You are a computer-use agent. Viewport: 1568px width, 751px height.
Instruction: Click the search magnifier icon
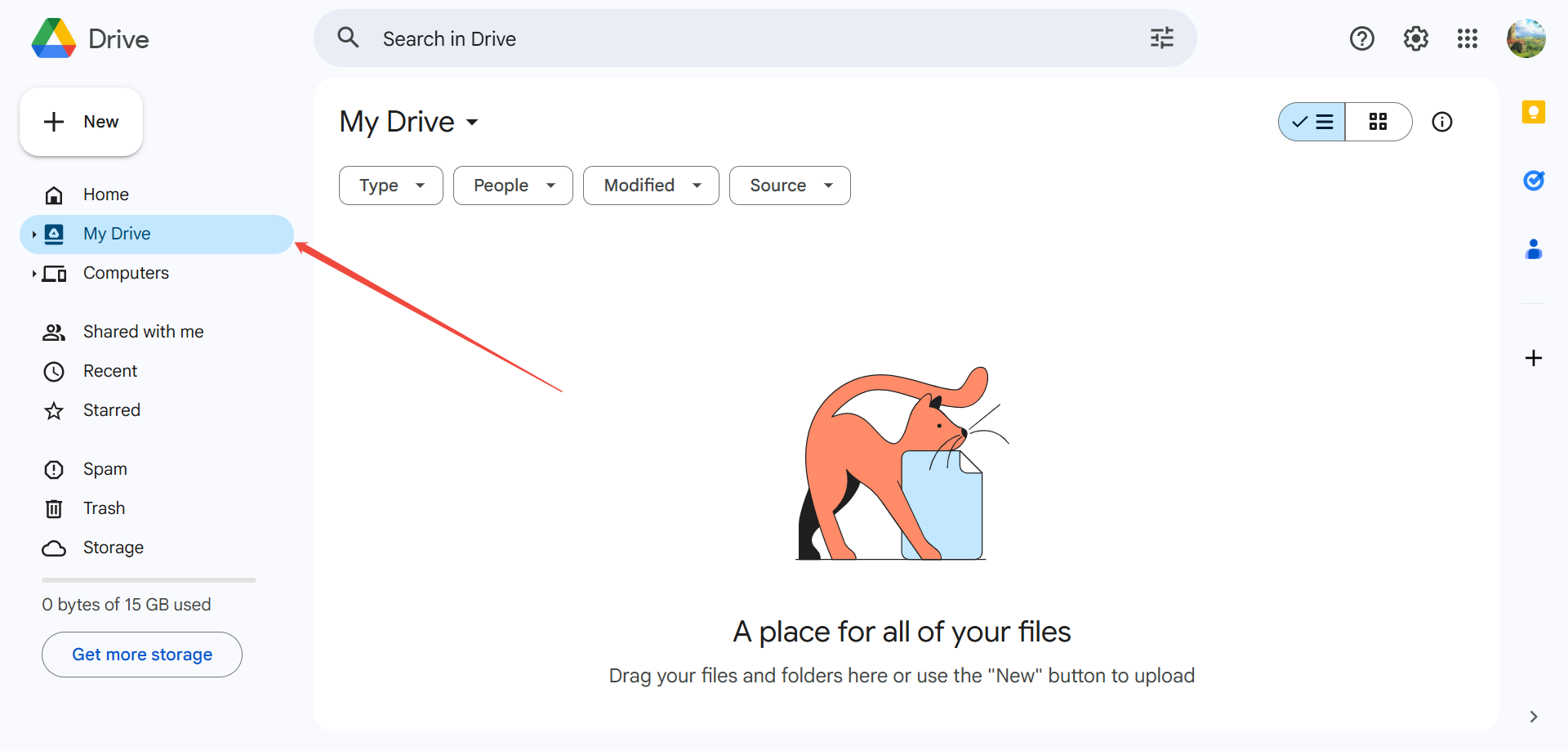click(x=349, y=38)
